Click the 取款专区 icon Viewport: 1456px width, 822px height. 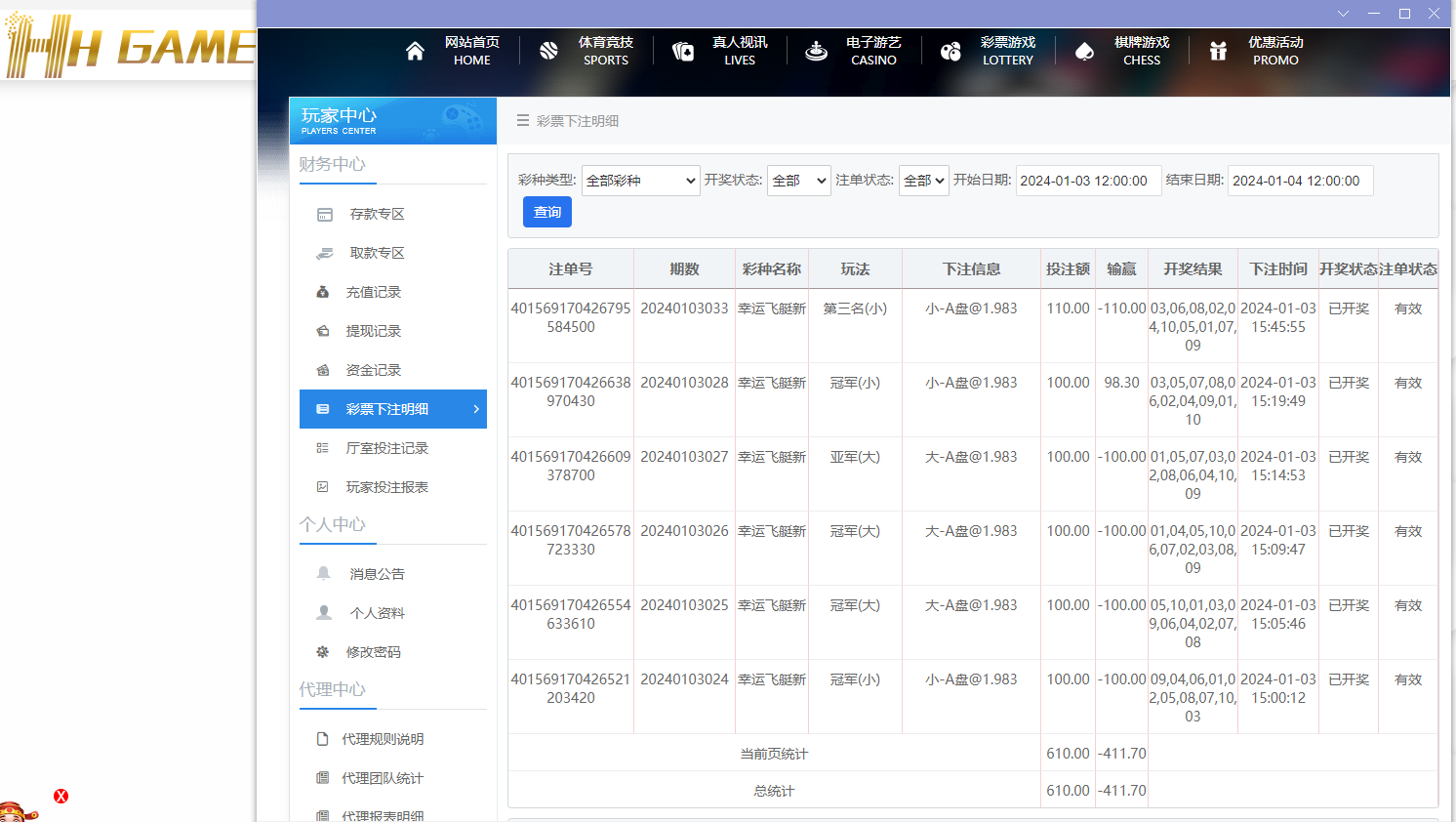click(x=325, y=254)
